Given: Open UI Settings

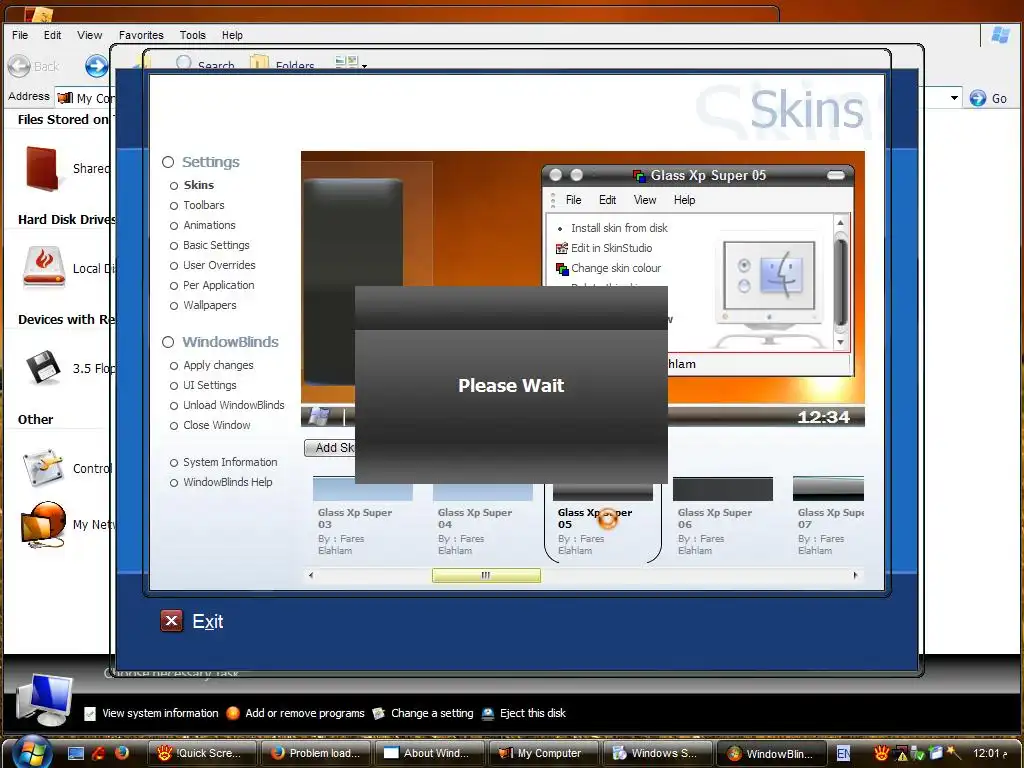Looking at the screenshot, I should coord(210,385).
